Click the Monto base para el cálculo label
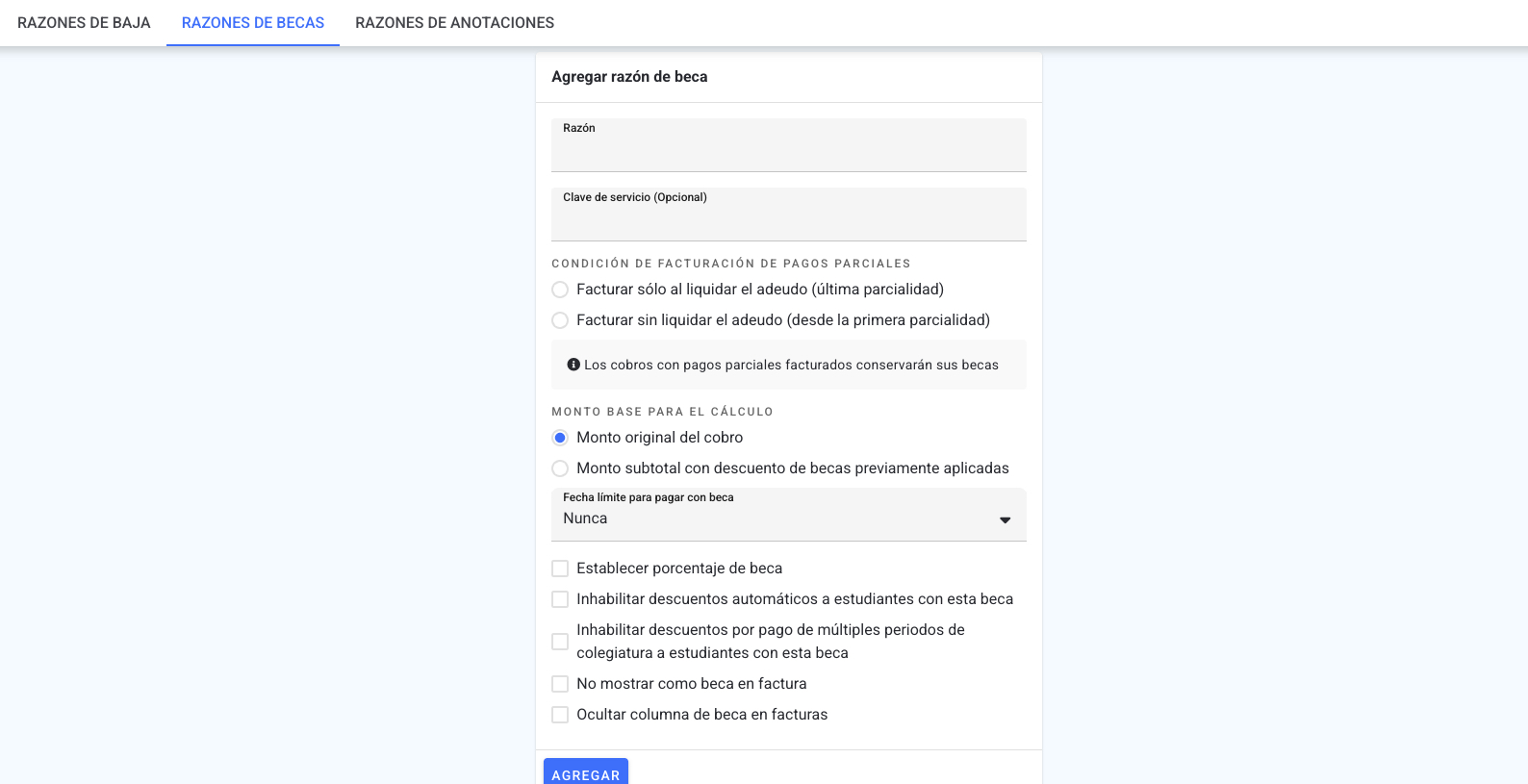The image size is (1528, 784). (x=662, y=412)
